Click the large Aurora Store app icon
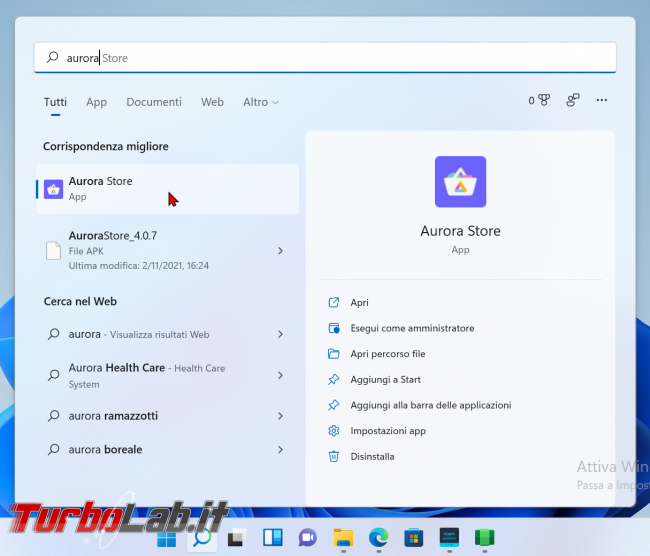 click(x=460, y=182)
